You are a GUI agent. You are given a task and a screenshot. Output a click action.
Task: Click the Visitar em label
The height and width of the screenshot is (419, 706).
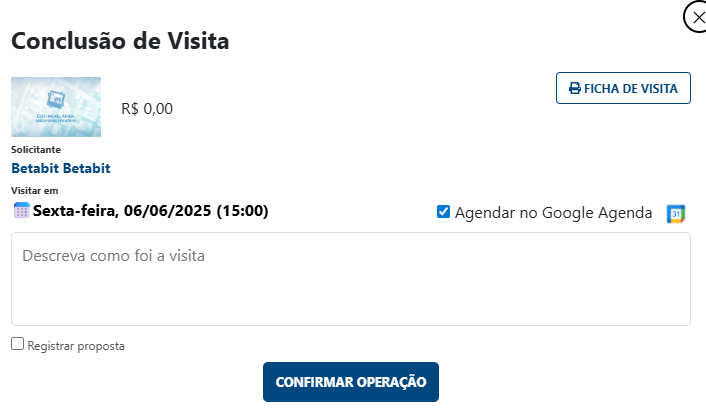[35, 190]
